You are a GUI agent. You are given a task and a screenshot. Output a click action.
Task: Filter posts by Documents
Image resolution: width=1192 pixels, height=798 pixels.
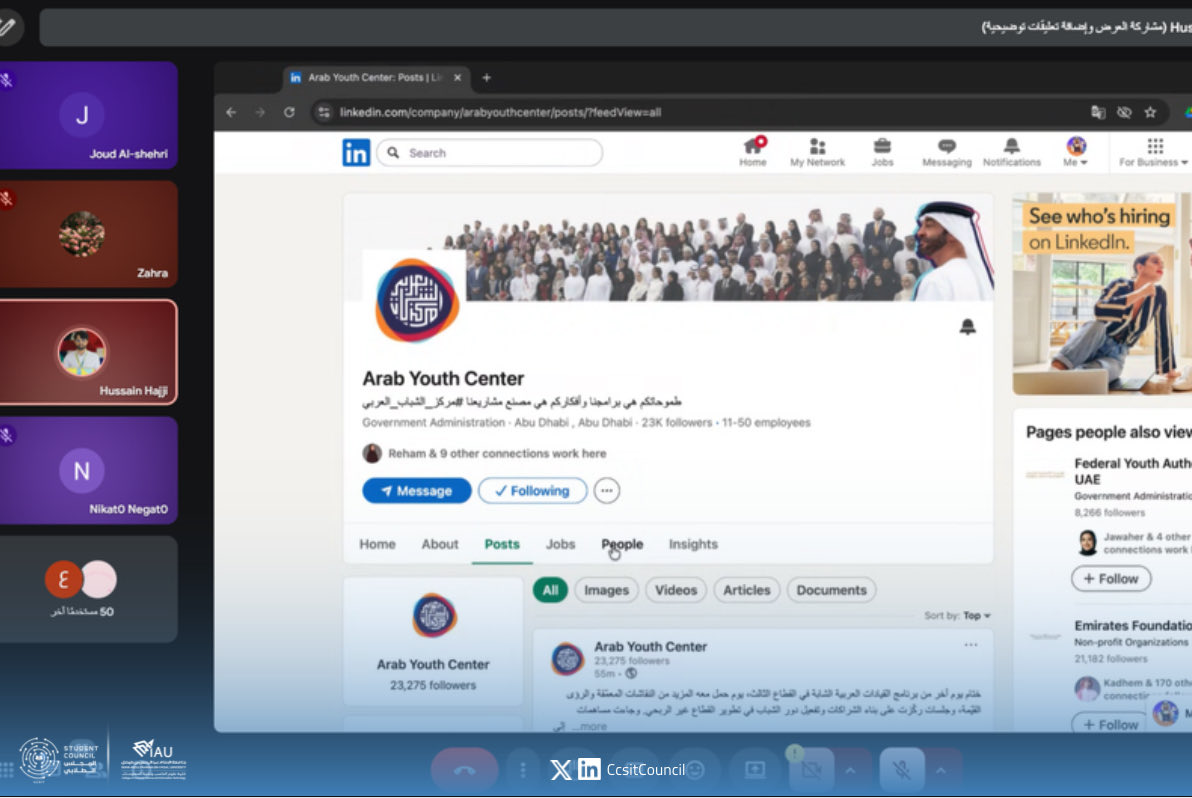click(831, 591)
